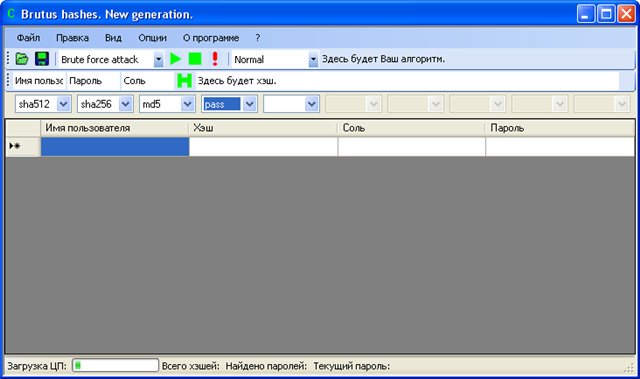Open the Опции menu

point(152,38)
